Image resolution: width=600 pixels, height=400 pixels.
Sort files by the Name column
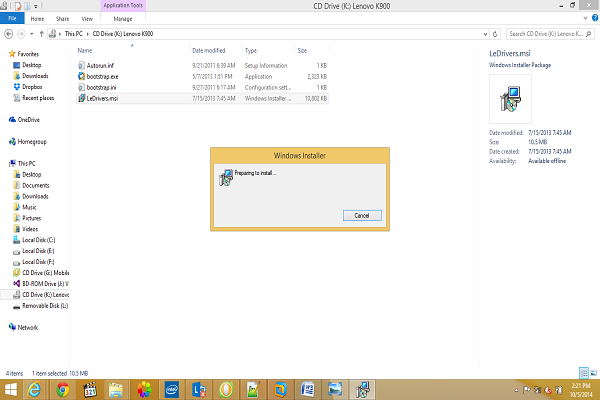[x=85, y=51]
